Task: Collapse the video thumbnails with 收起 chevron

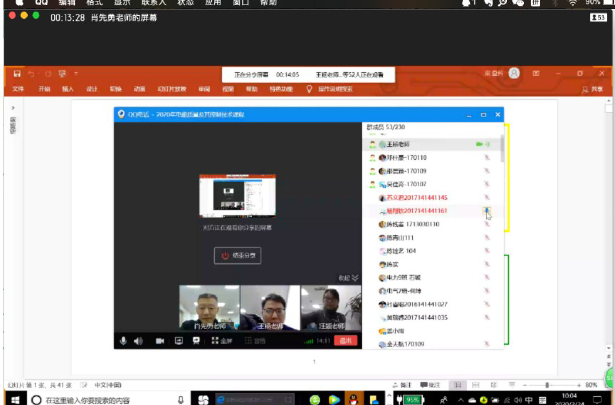Action: 346,277
